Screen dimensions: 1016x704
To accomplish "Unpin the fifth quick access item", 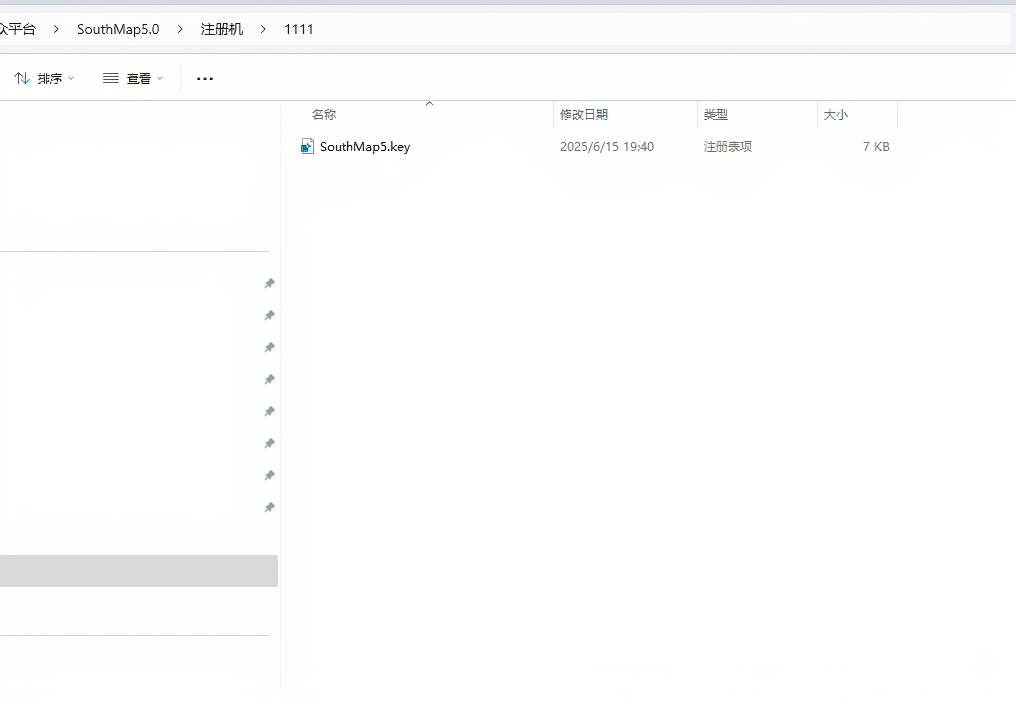I will click(x=269, y=411).
